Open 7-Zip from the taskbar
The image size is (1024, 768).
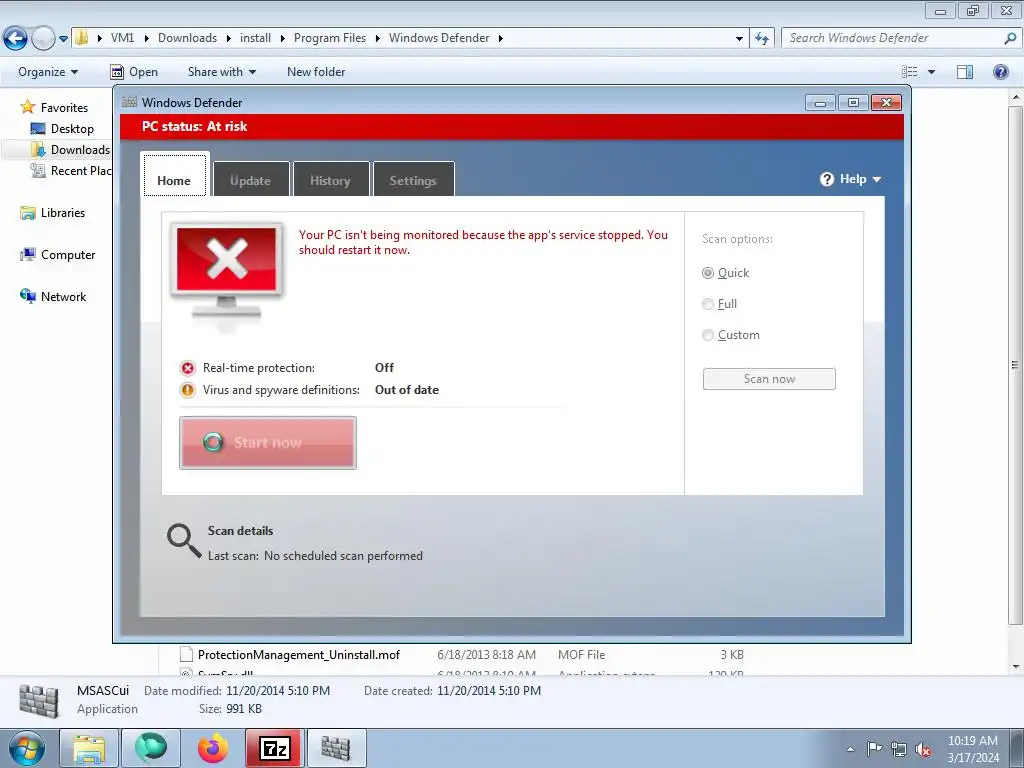tap(274, 748)
